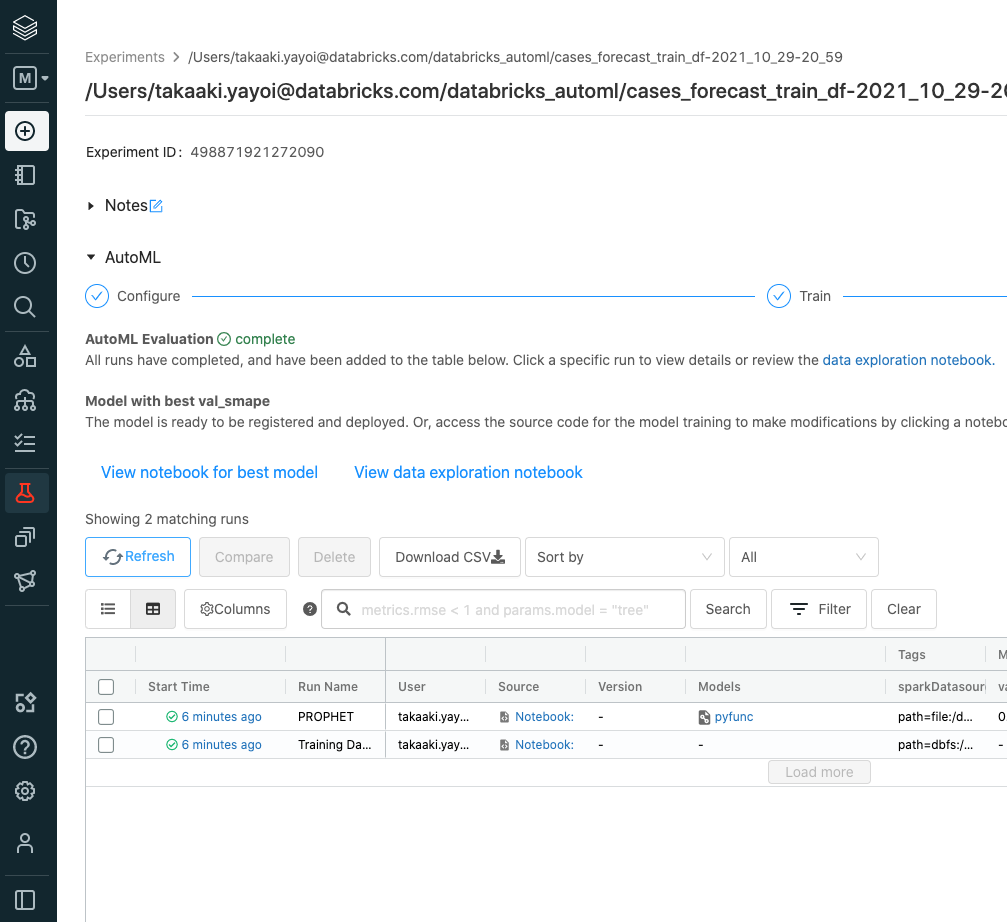Click the Experiment ID value 498871921272090

[257, 152]
